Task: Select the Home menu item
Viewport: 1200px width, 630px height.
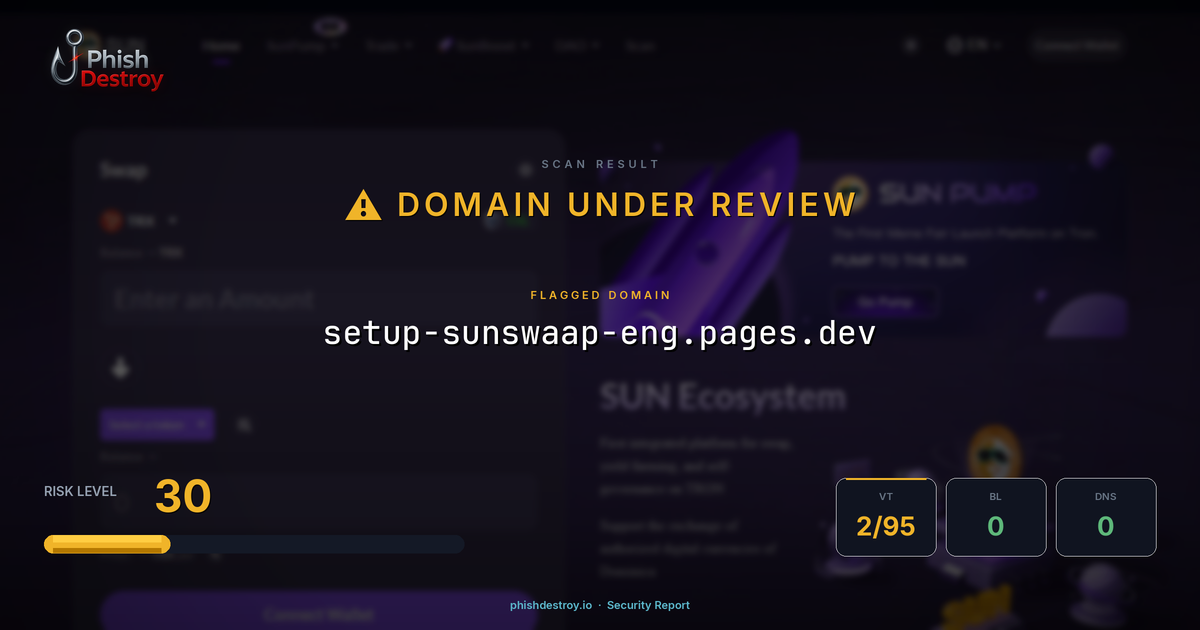Action: point(222,45)
